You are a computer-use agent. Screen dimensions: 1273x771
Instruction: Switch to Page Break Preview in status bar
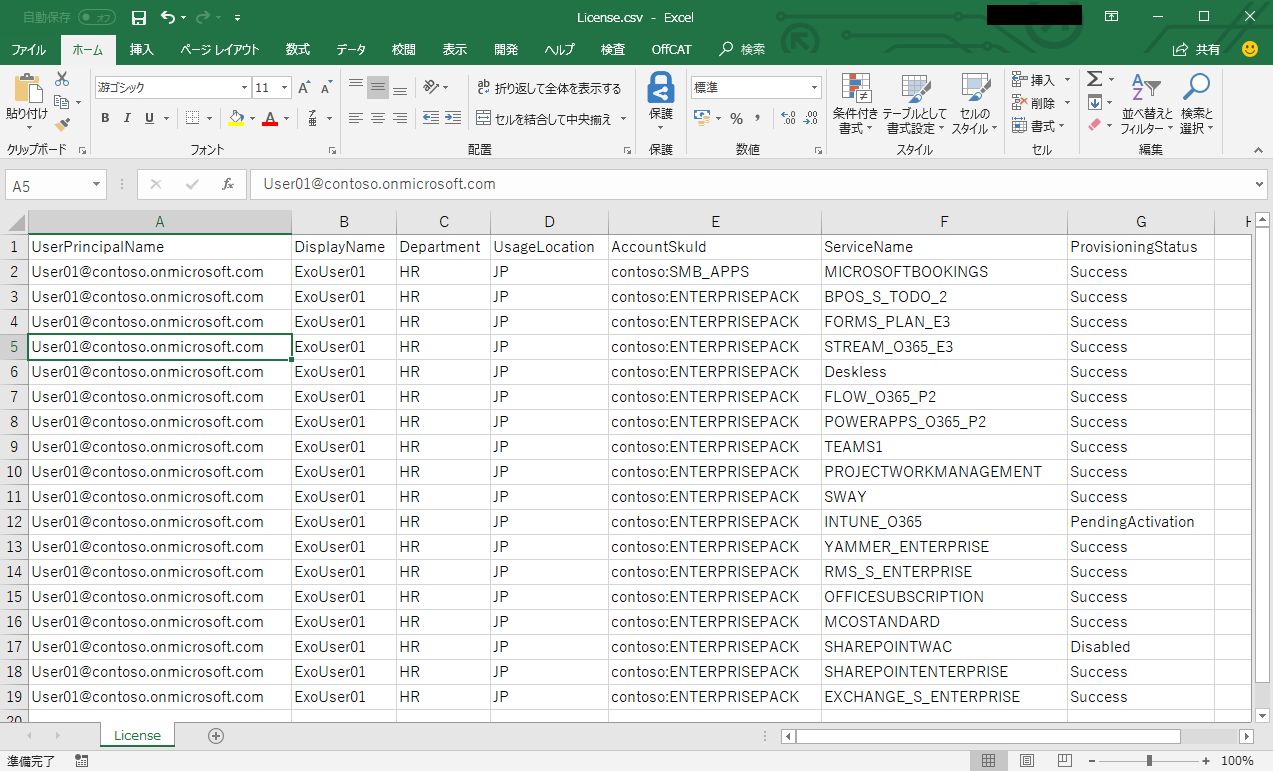click(x=1064, y=761)
